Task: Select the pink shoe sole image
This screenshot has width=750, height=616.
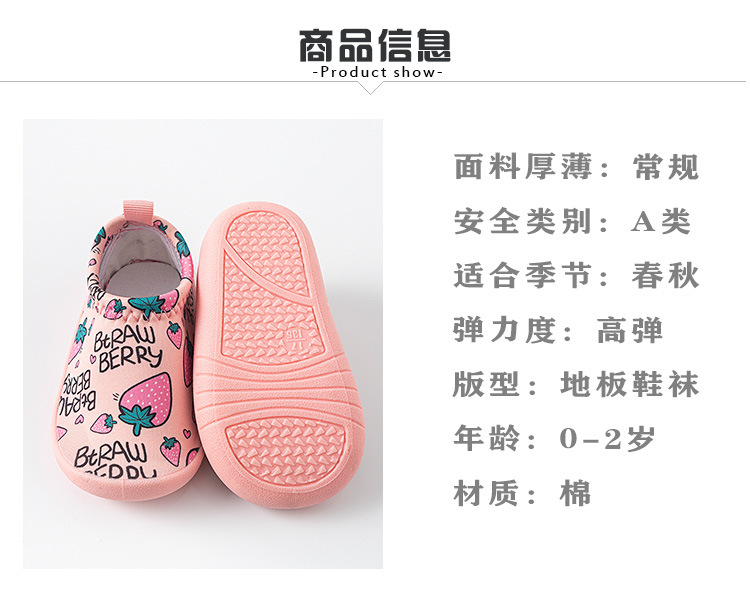Action: [x=279, y=355]
